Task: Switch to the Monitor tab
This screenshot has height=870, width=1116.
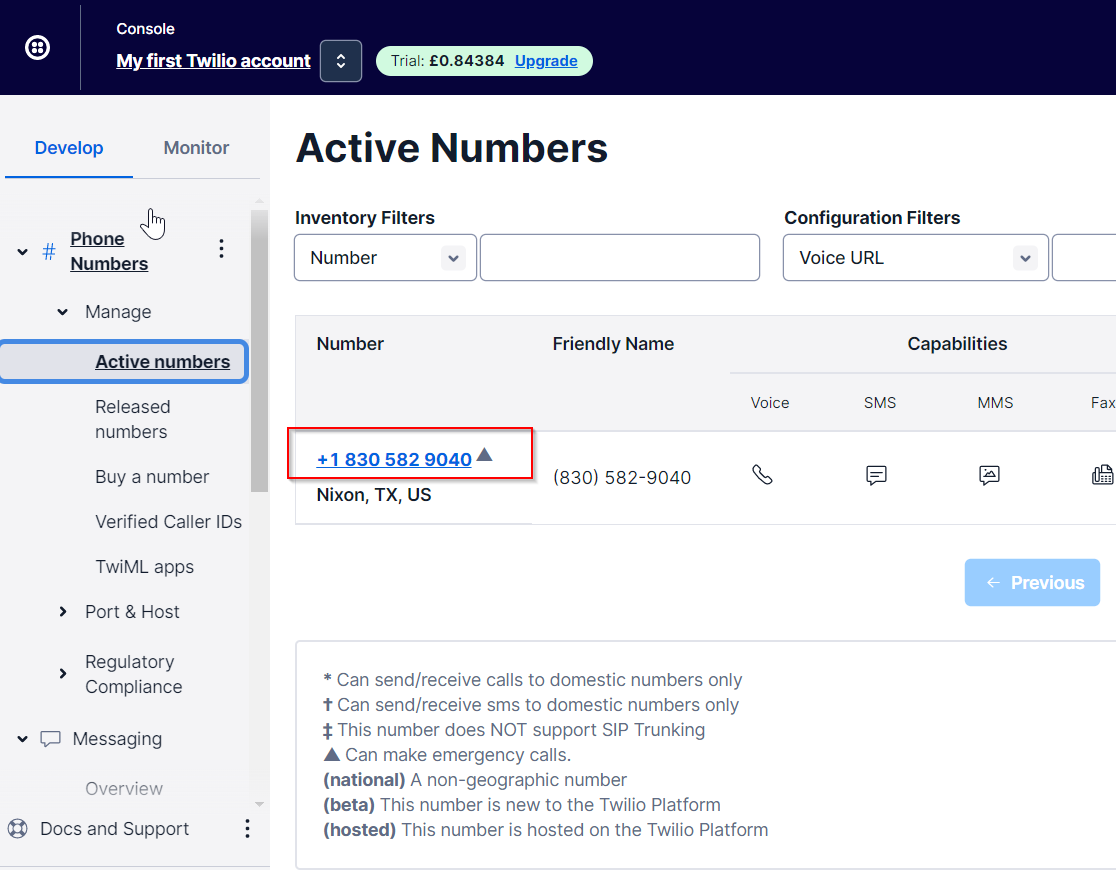Action: coord(196,148)
